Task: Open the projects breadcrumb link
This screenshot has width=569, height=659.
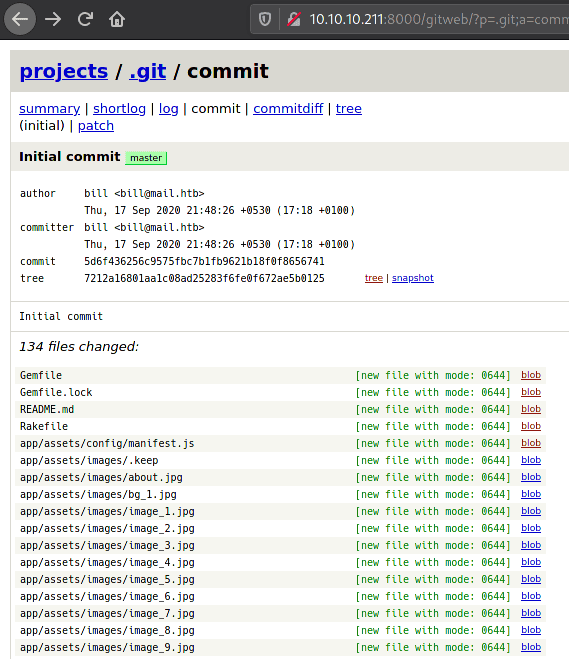Action: coord(63,71)
